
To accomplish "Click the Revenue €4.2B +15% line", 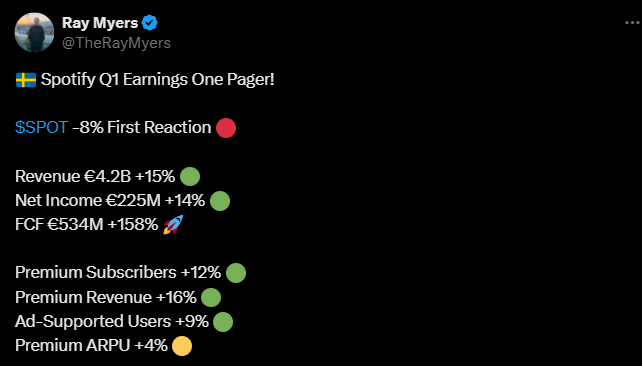I will (95, 176).
